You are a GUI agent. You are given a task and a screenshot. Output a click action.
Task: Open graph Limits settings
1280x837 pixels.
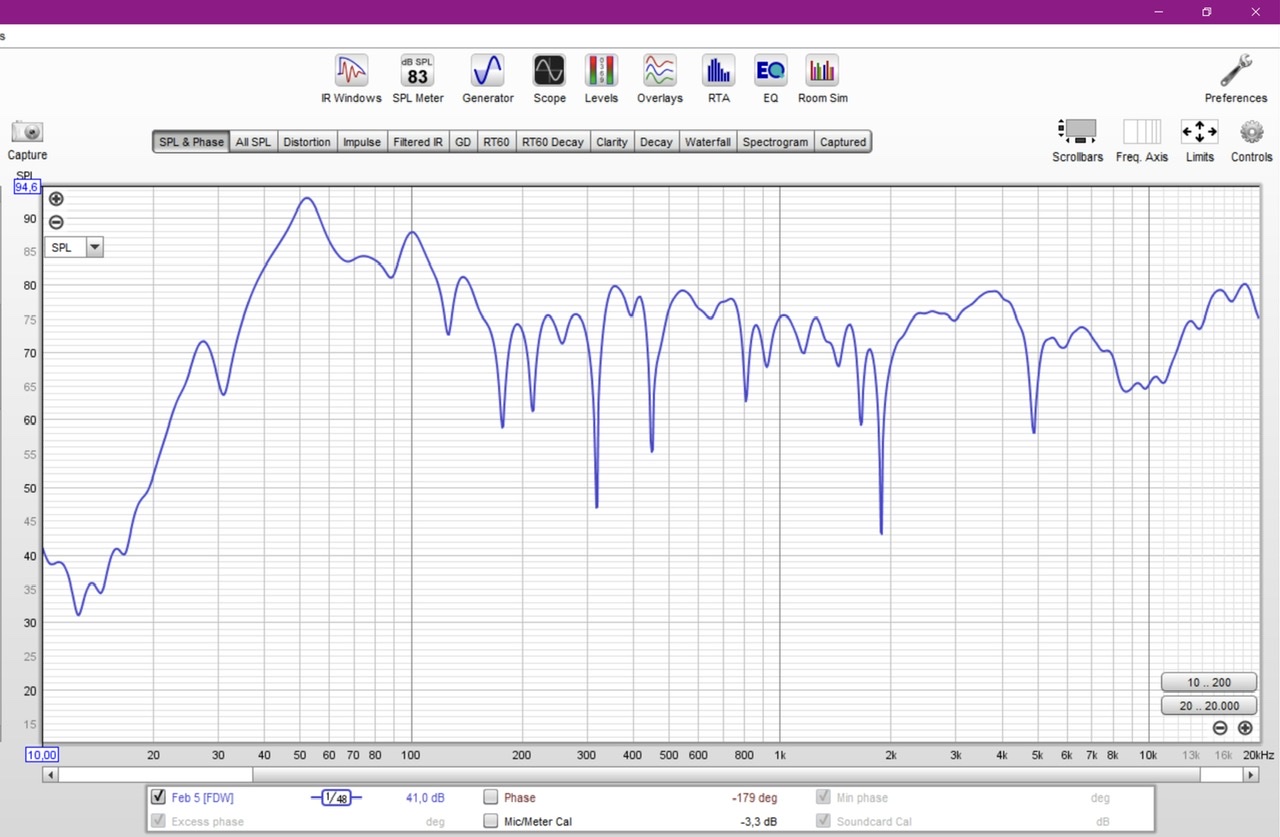pos(1199,132)
